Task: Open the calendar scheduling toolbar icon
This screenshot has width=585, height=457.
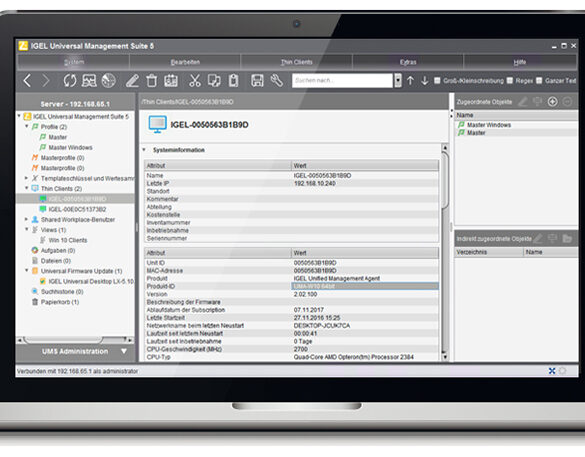Action: tap(171, 81)
